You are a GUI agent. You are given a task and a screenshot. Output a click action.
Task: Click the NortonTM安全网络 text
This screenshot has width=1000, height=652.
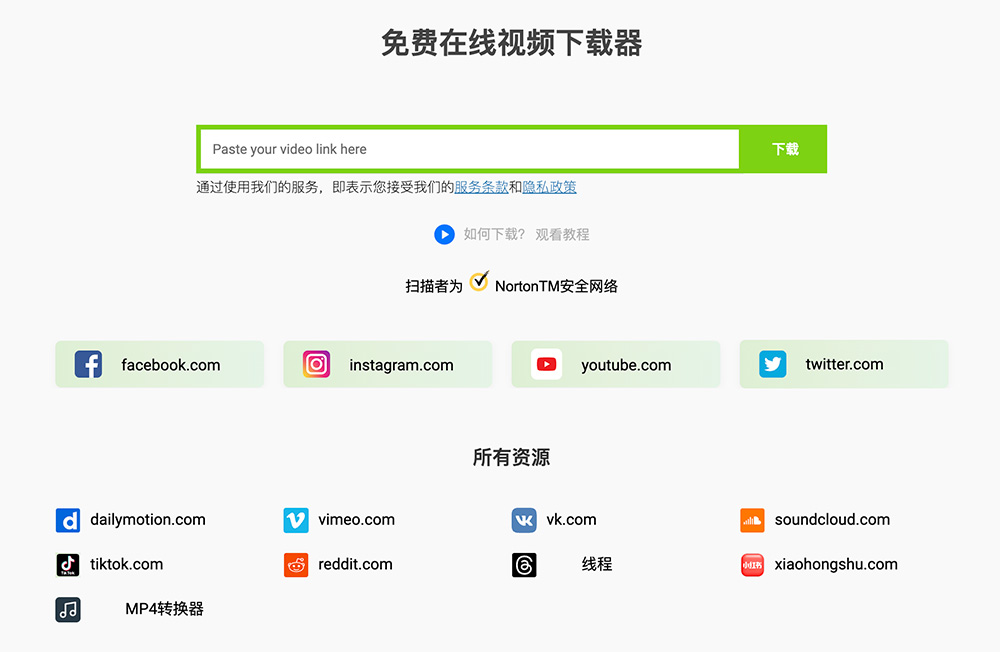[556, 286]
